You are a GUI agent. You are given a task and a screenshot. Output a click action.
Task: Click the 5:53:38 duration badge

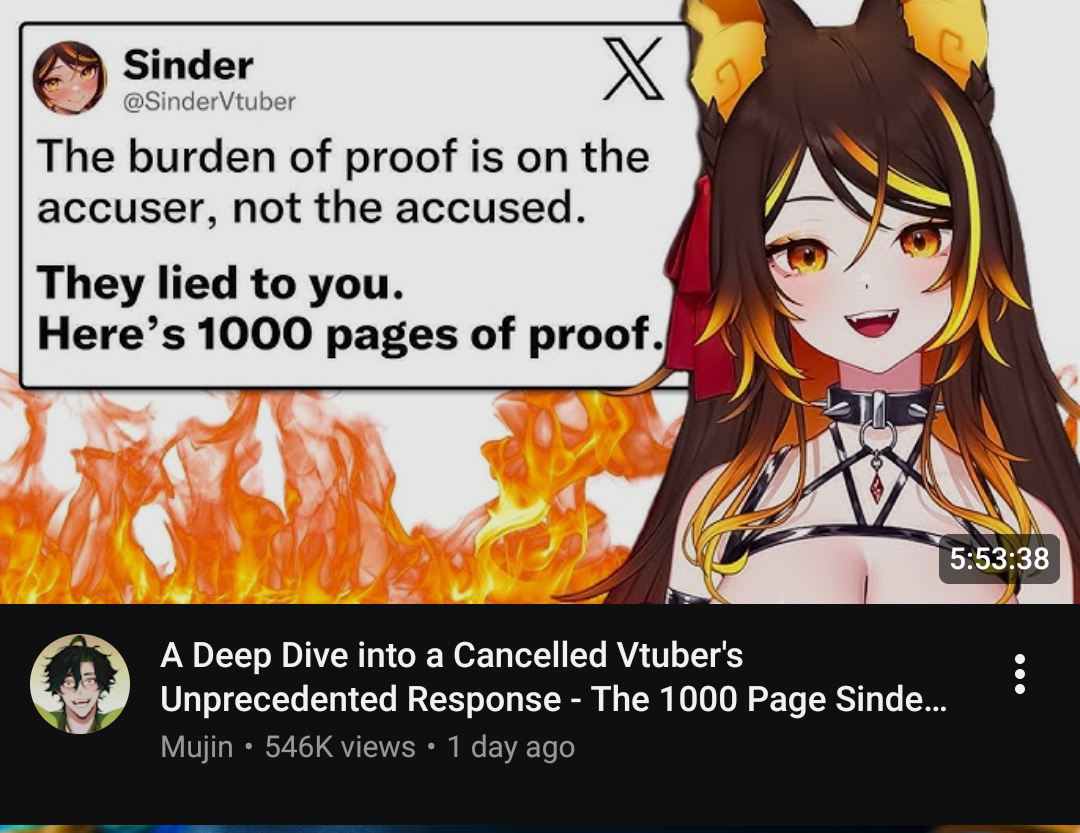tap(999, 559)
